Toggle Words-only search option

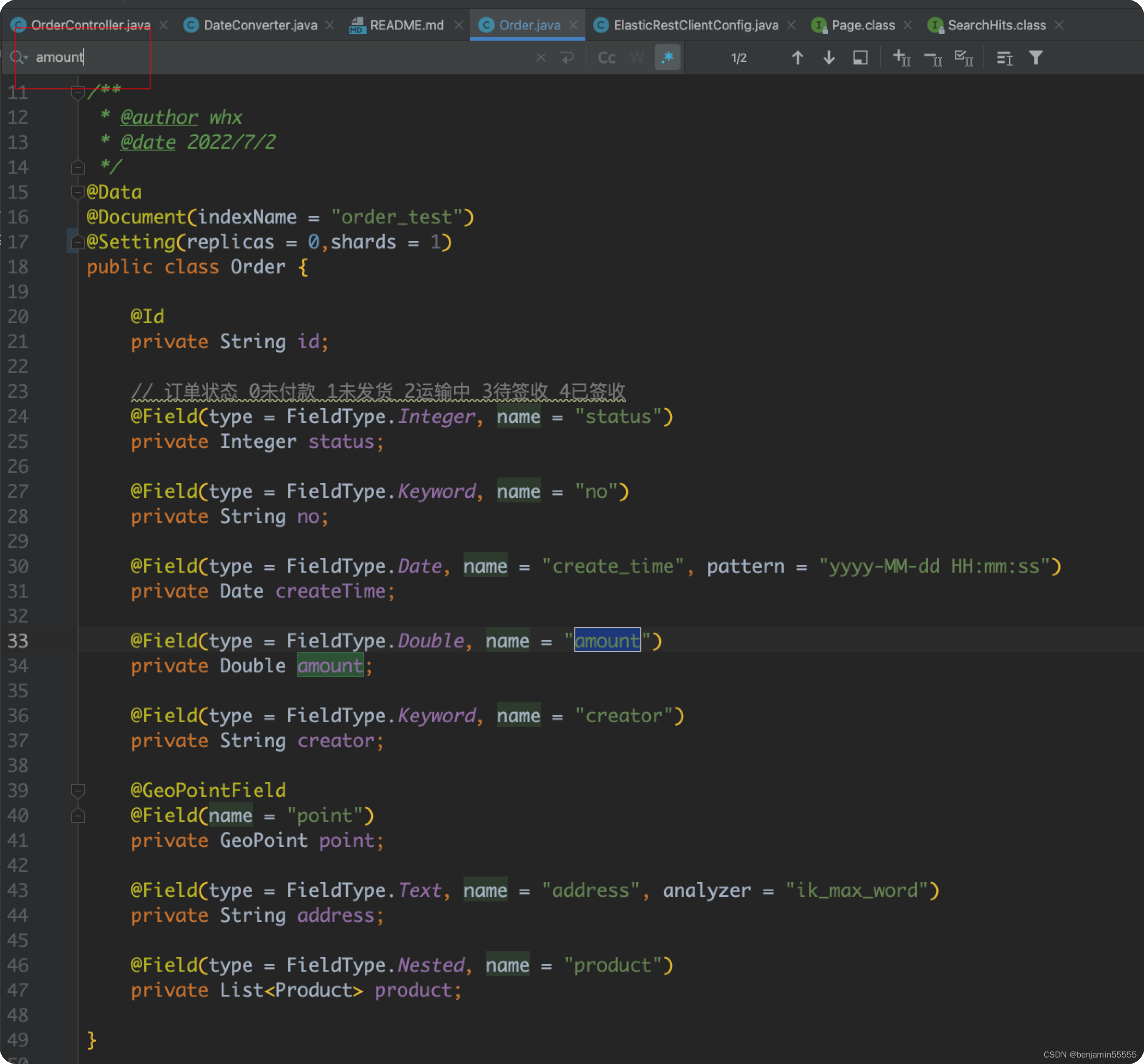[x=637, y=58]
